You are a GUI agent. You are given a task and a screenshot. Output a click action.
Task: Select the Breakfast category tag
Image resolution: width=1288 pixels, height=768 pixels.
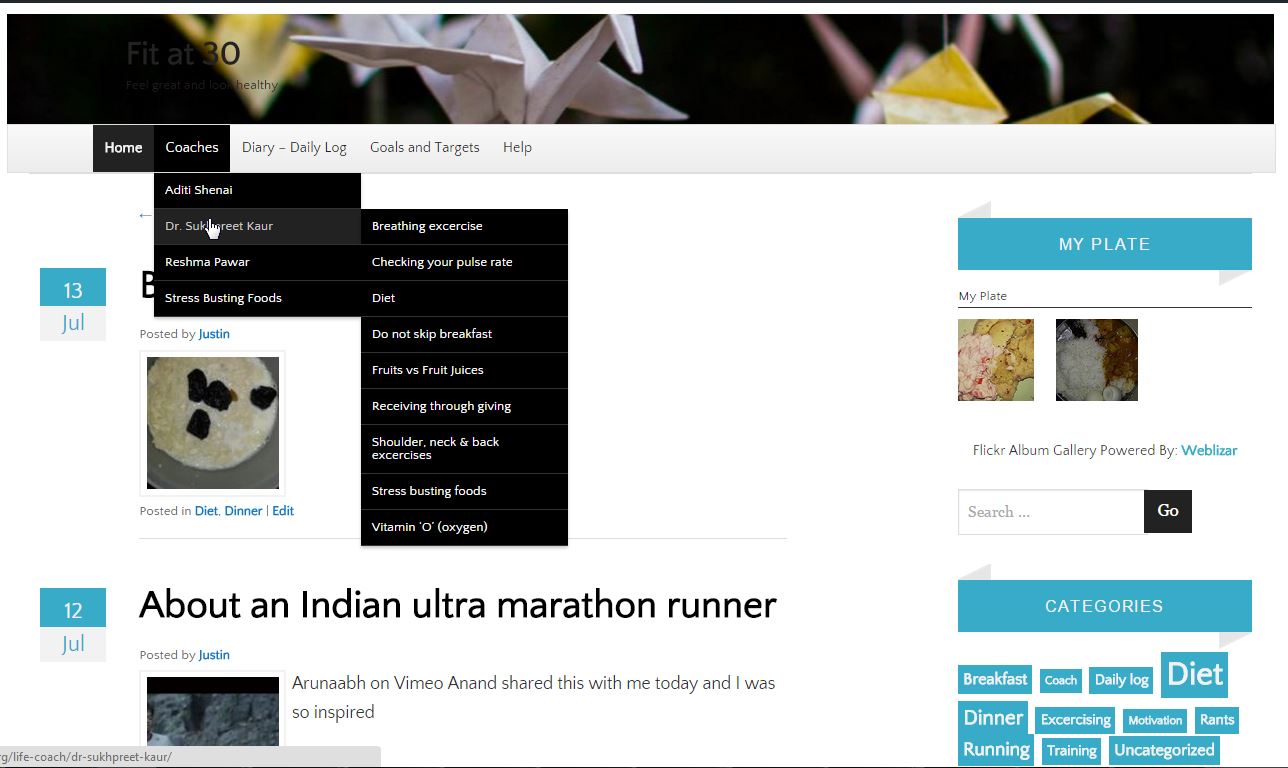994,679
